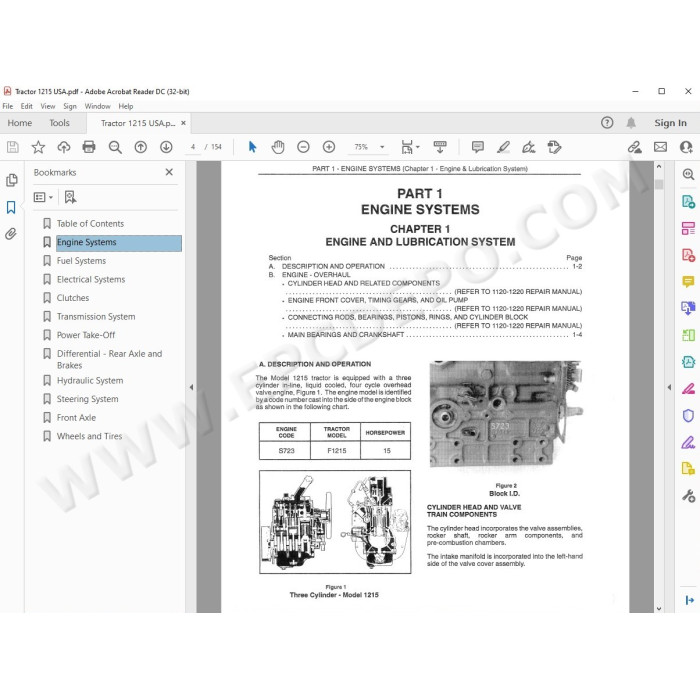Activate the Hand pan tool
700x700 pixels.
278,147
